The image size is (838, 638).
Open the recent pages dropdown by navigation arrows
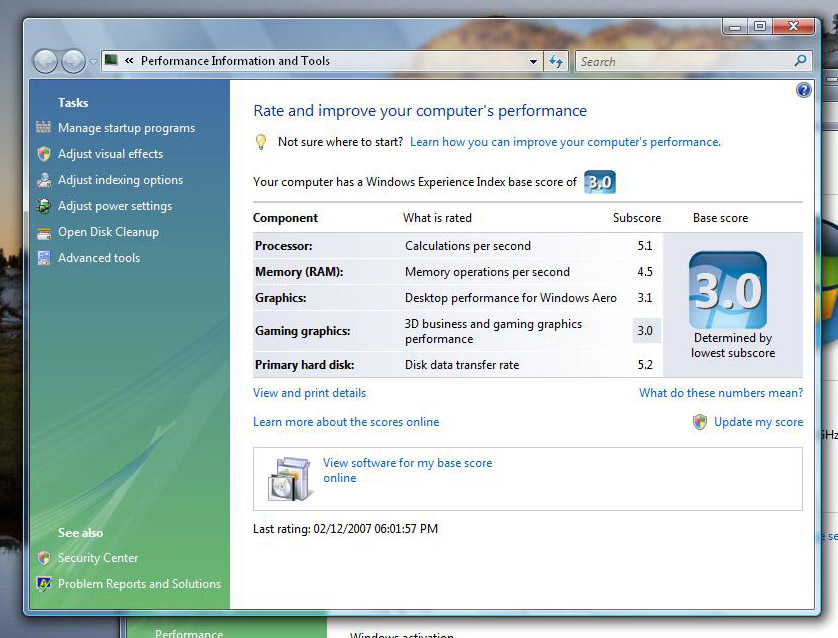(93, 62)
